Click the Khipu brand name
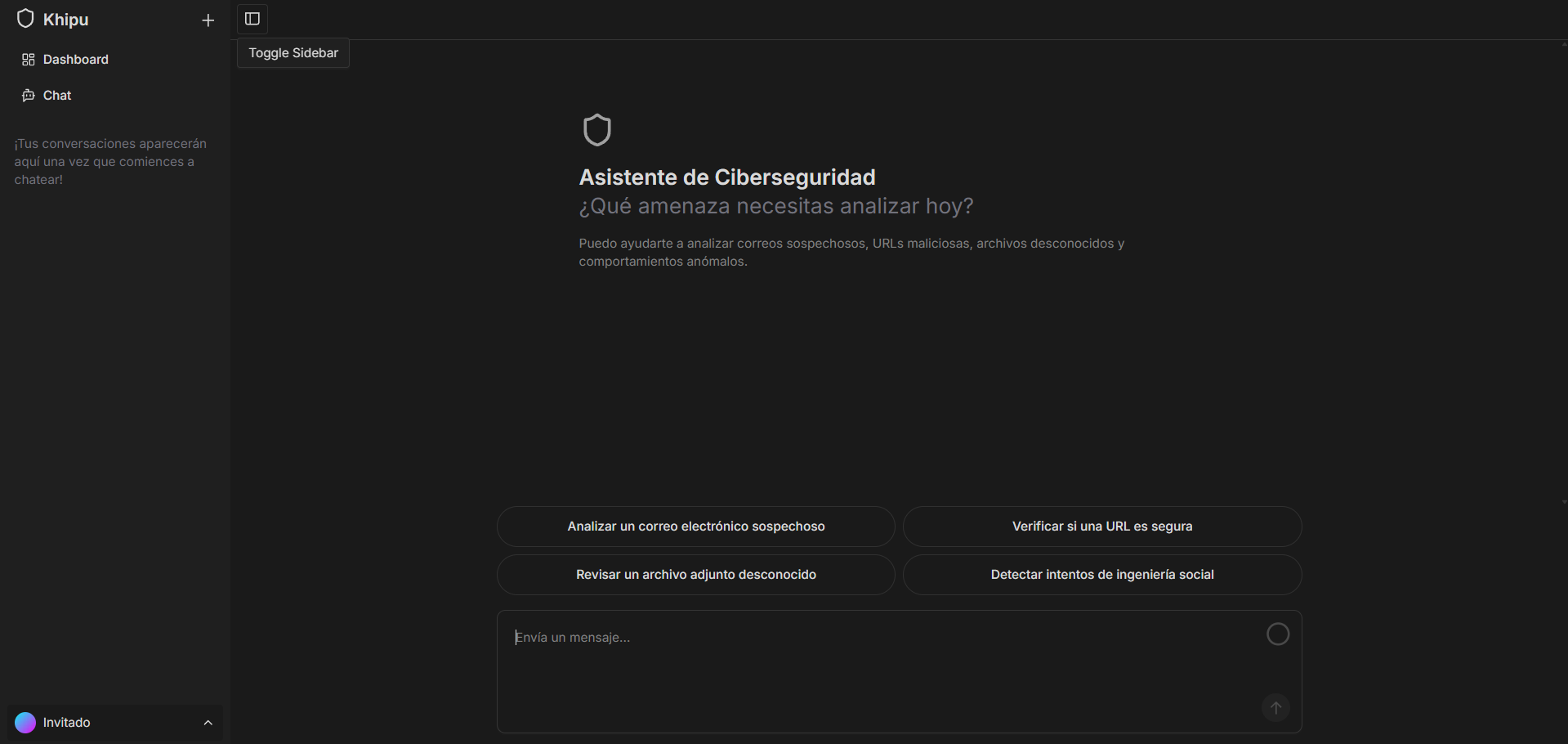Image resolution: width=1568 pixels, height=744 pixels. [65, 20]
